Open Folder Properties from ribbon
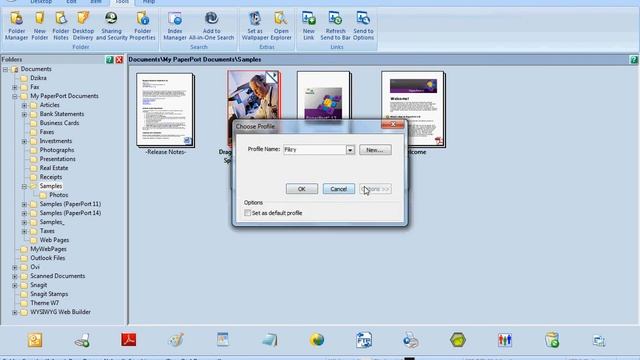Screen dimensions: 640x360 pos(142,26)
